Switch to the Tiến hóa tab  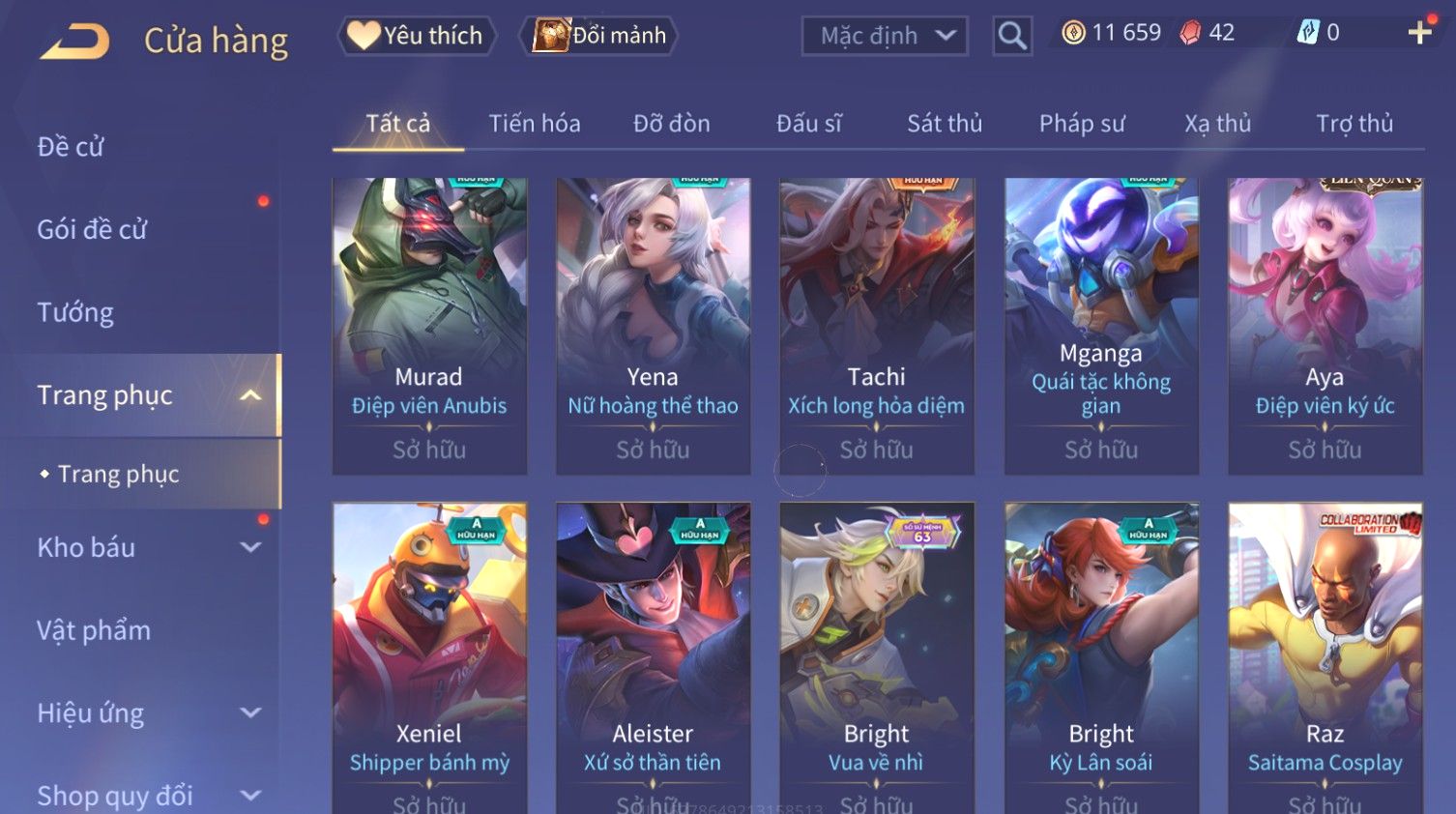point(535,124)
